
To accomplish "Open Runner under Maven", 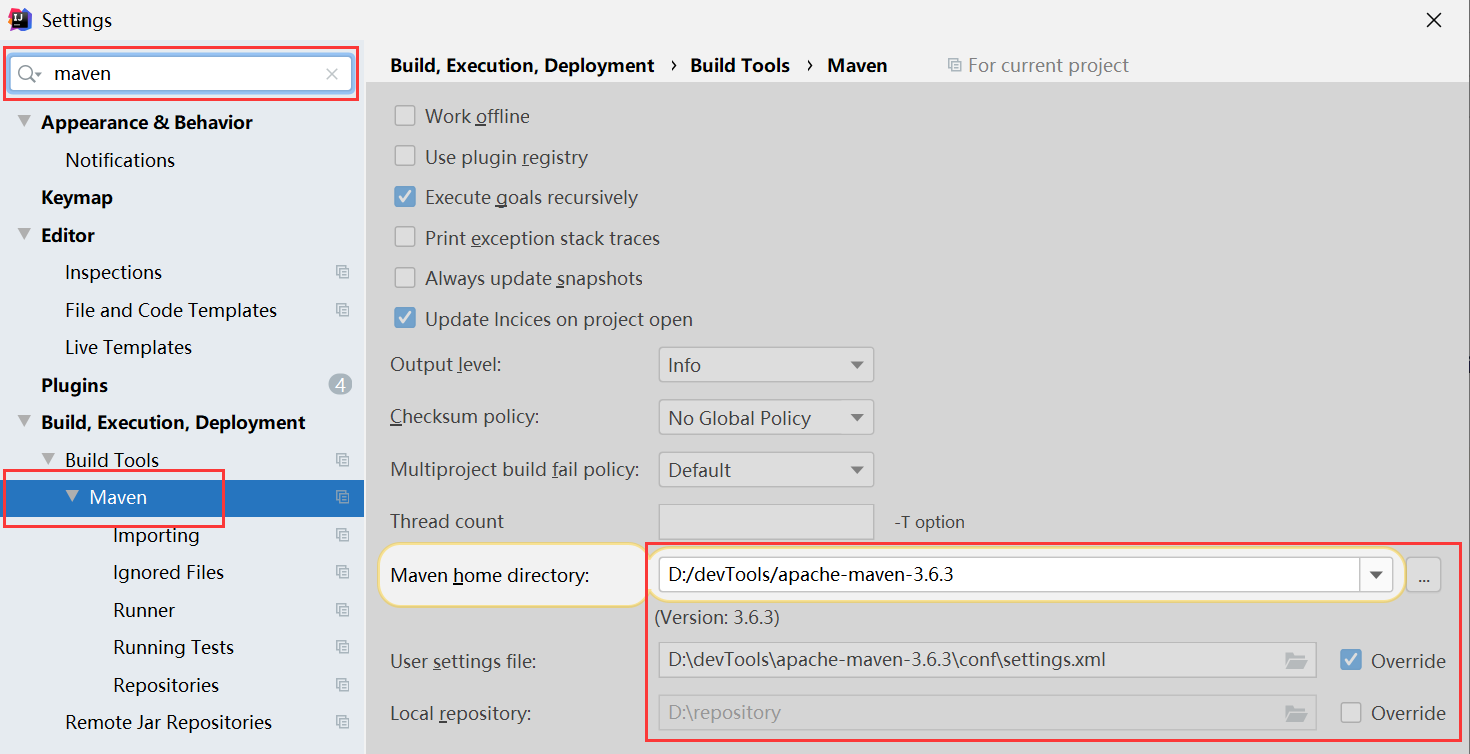I will 144,610.
